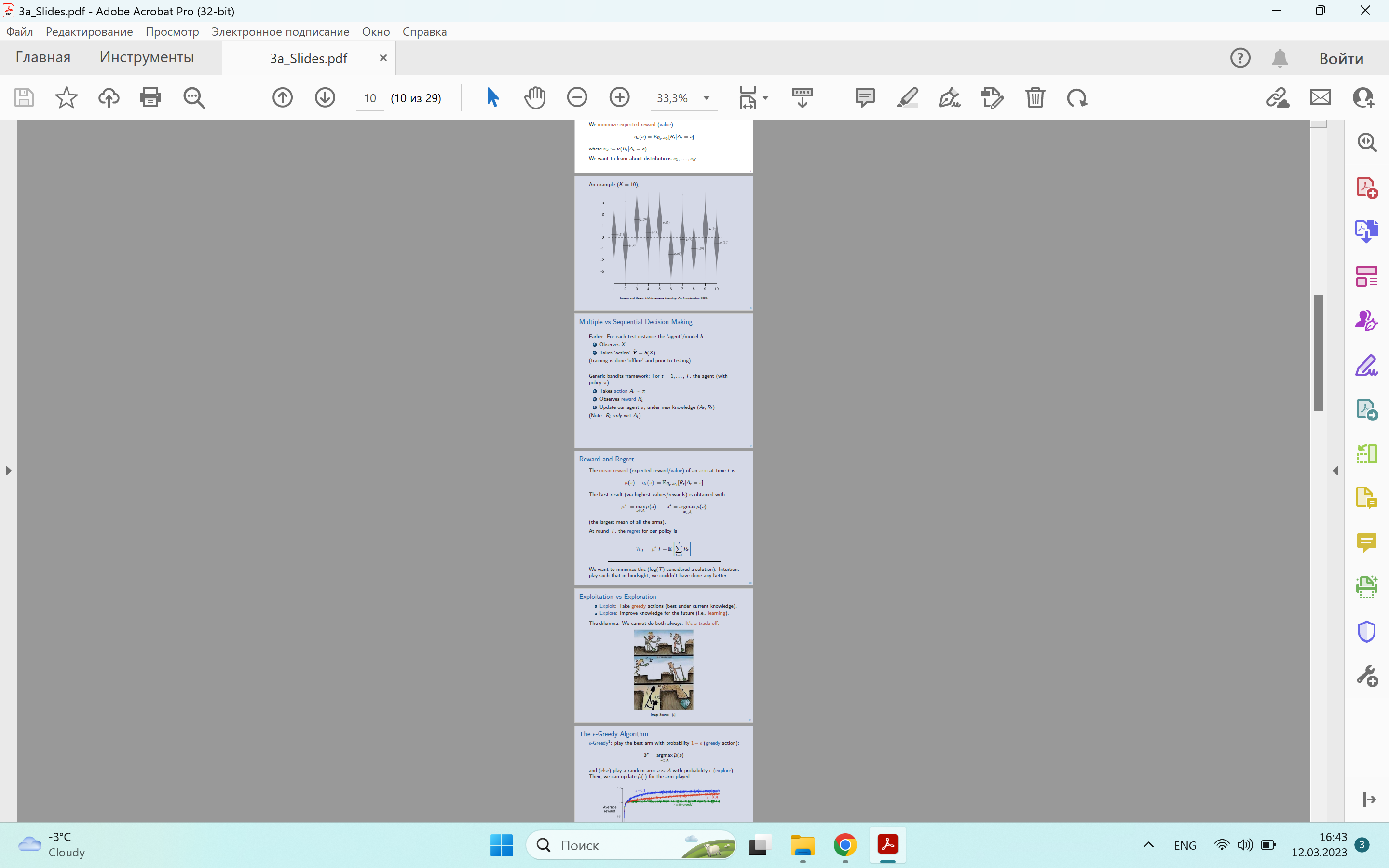Open Export PDF in the right panel
The image size is (1389, 868).
[1368, 231]
